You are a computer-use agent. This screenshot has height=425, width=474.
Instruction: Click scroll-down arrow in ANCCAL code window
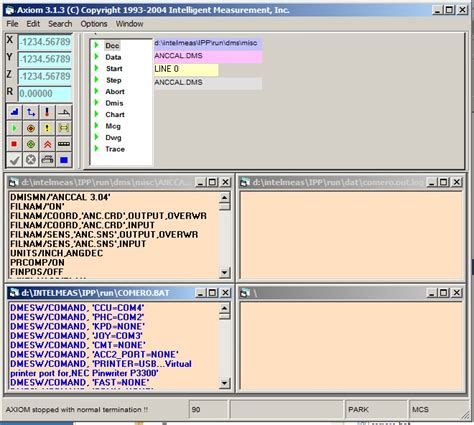[x=224, y=273]
